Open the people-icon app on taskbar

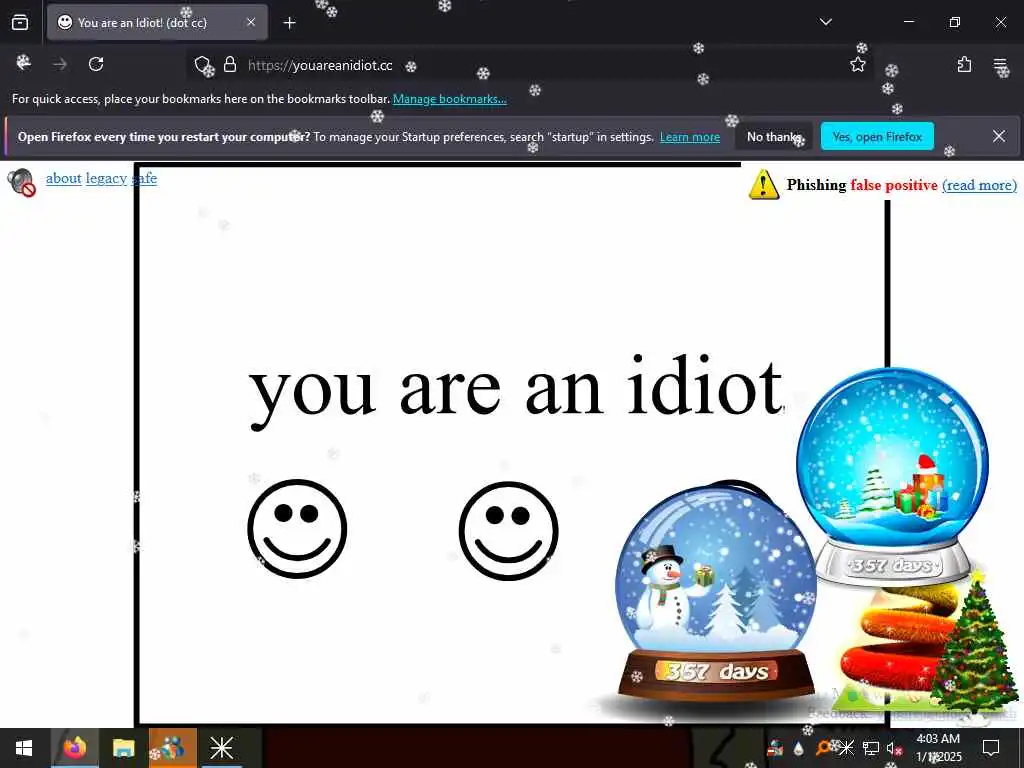coord(172,748)
